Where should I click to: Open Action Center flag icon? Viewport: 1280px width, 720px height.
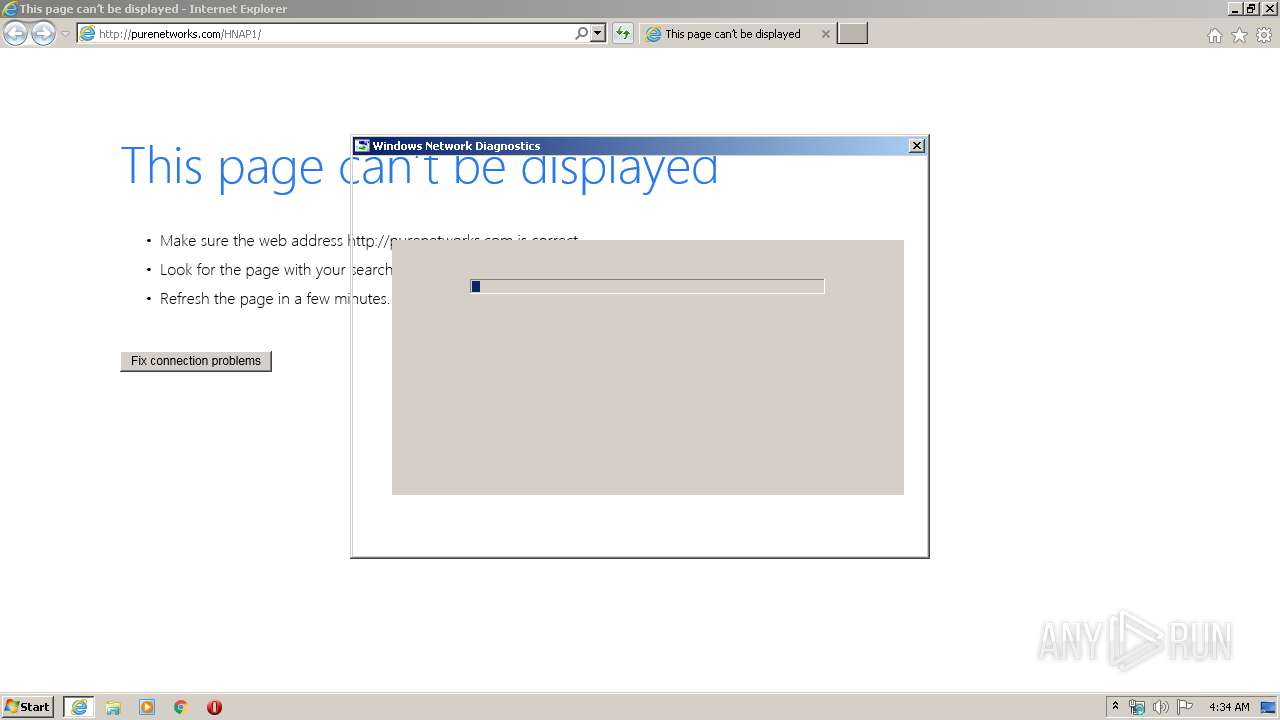pyautogui.click(x=1184, y=707)
